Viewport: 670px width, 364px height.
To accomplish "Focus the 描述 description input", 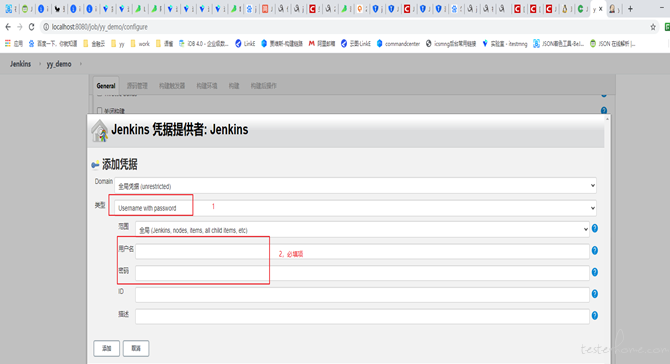I will point(362,317).
